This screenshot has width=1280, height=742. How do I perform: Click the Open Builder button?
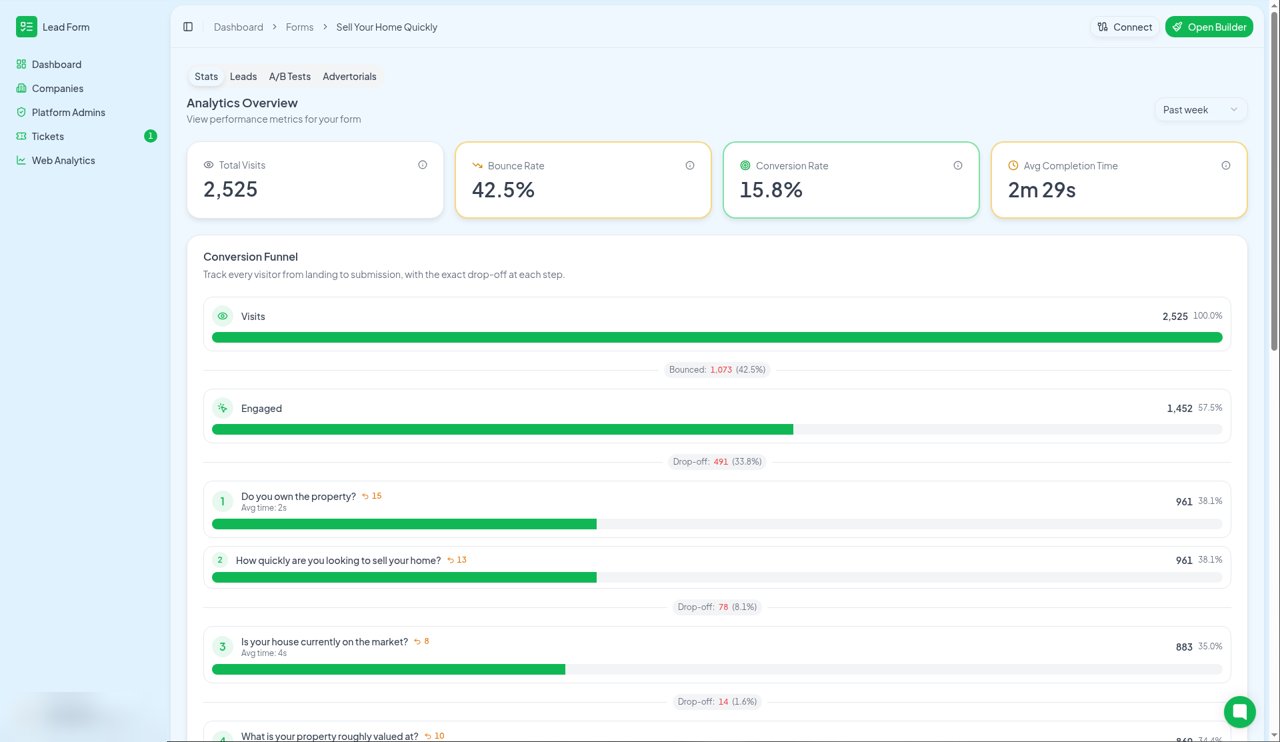(1209, 27)
